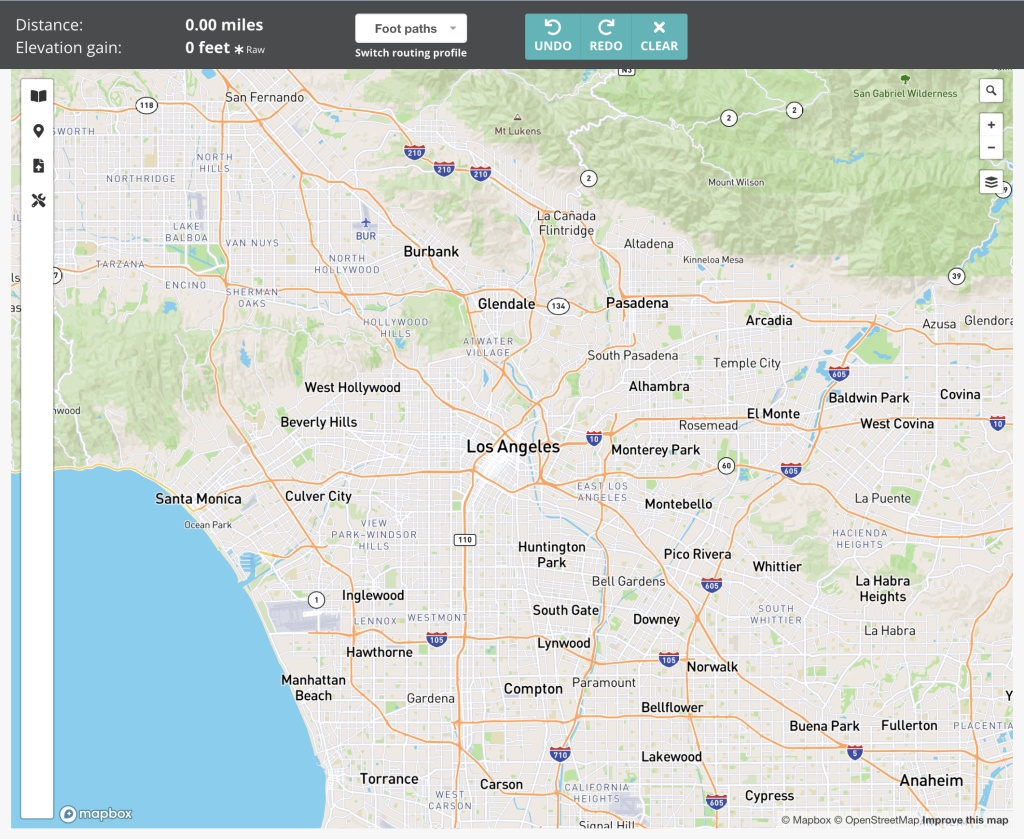This screenshot has width=1024, height=839.
Task: Select the location pin marker tool
Action: (x=39, y=131)
